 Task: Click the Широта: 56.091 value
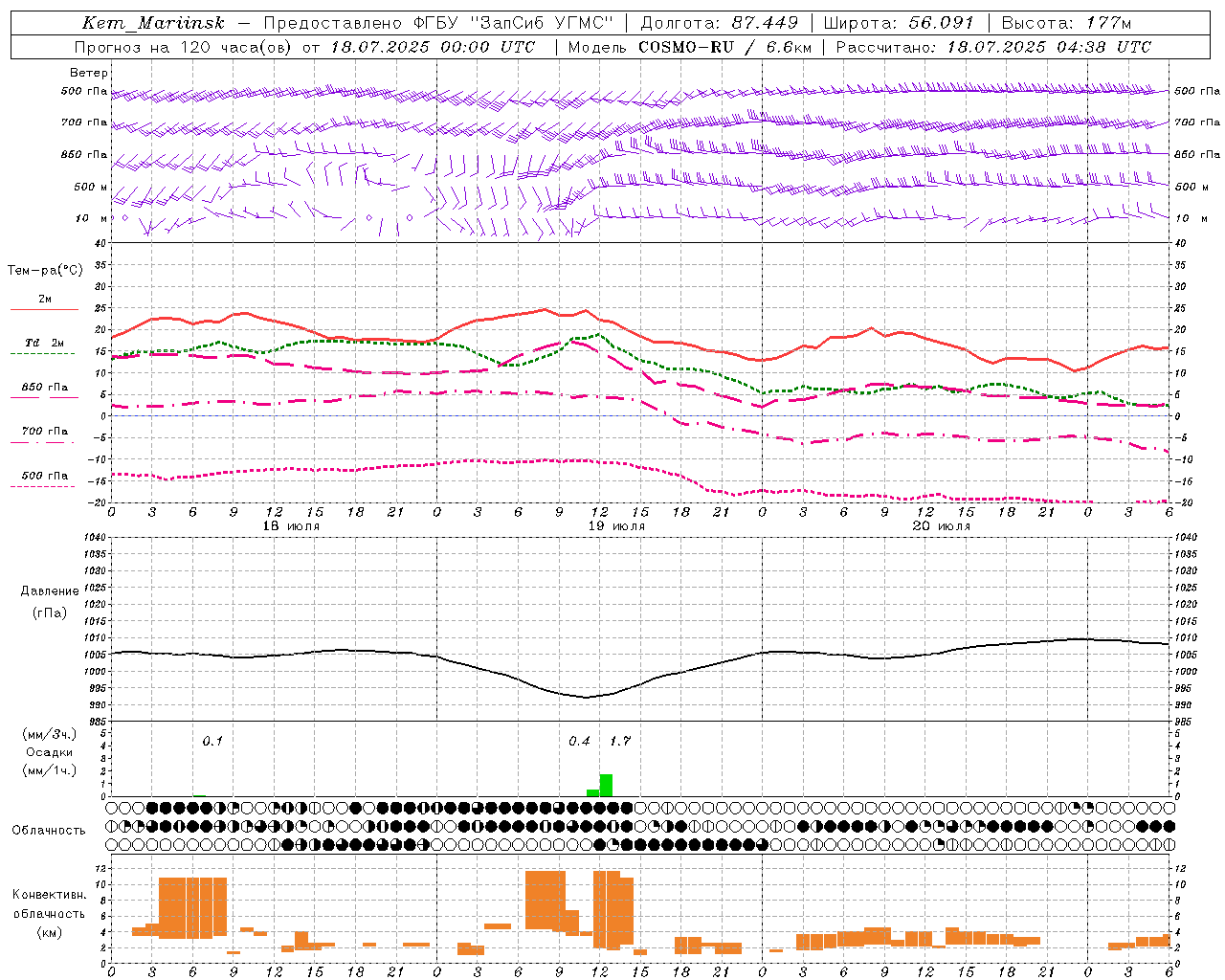click(899, 23)
